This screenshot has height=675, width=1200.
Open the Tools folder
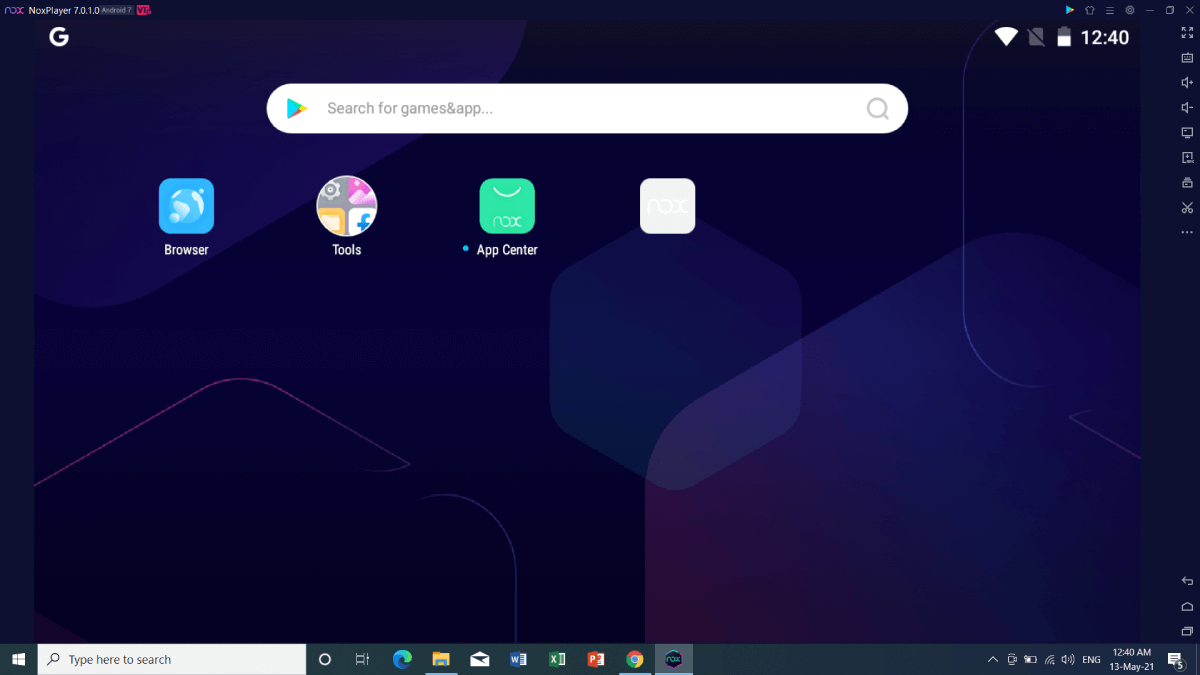(346, 206)
